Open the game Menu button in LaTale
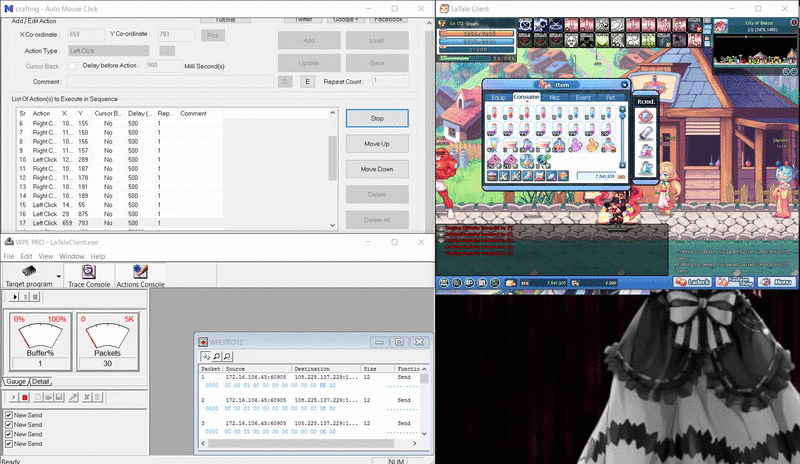800x464 pixels. tap(777, 282)
